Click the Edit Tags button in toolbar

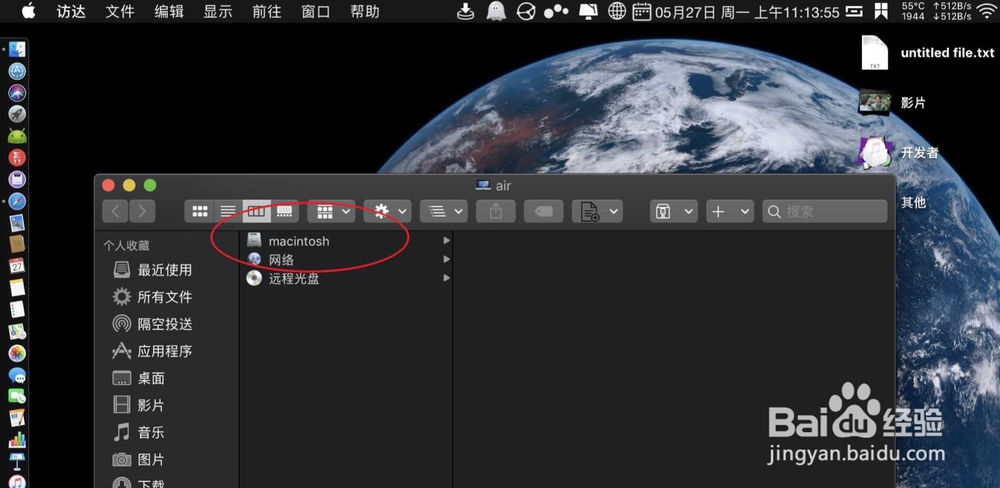point(544,211)
